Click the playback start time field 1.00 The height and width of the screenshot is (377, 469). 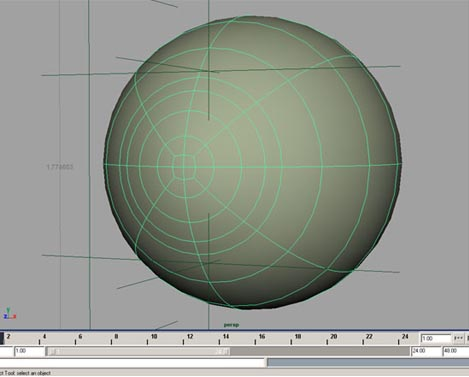tap(29, 351)
